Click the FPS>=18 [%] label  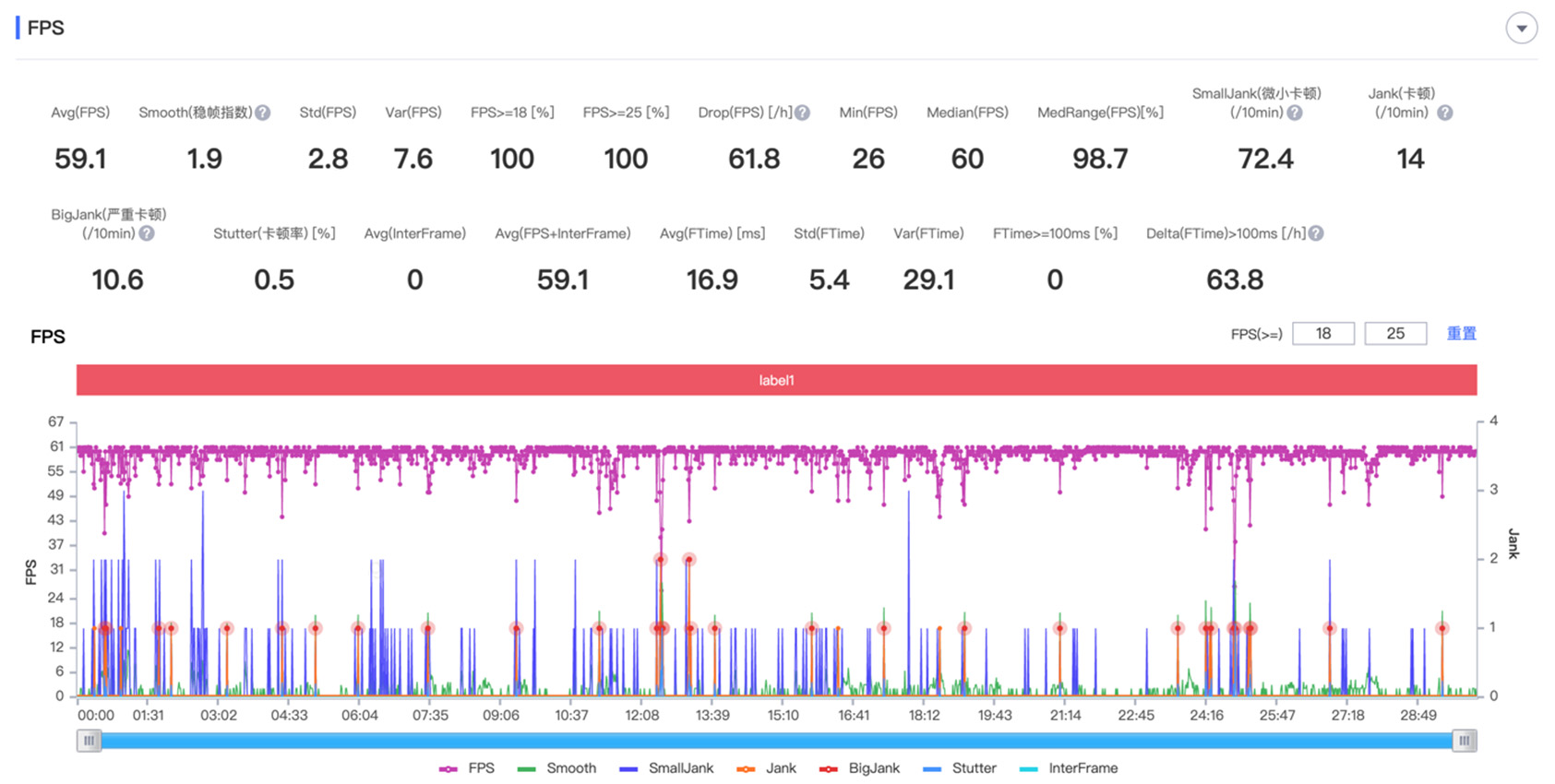click(x=512, y=113)
